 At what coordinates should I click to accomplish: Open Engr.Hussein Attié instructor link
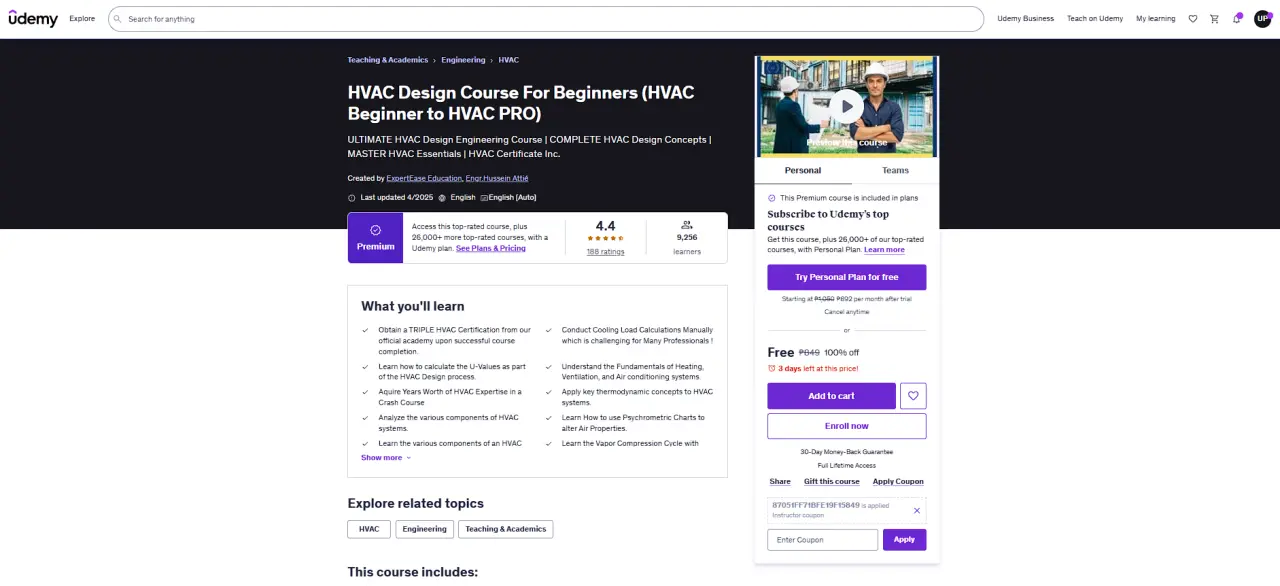click(x=497, y=178)
